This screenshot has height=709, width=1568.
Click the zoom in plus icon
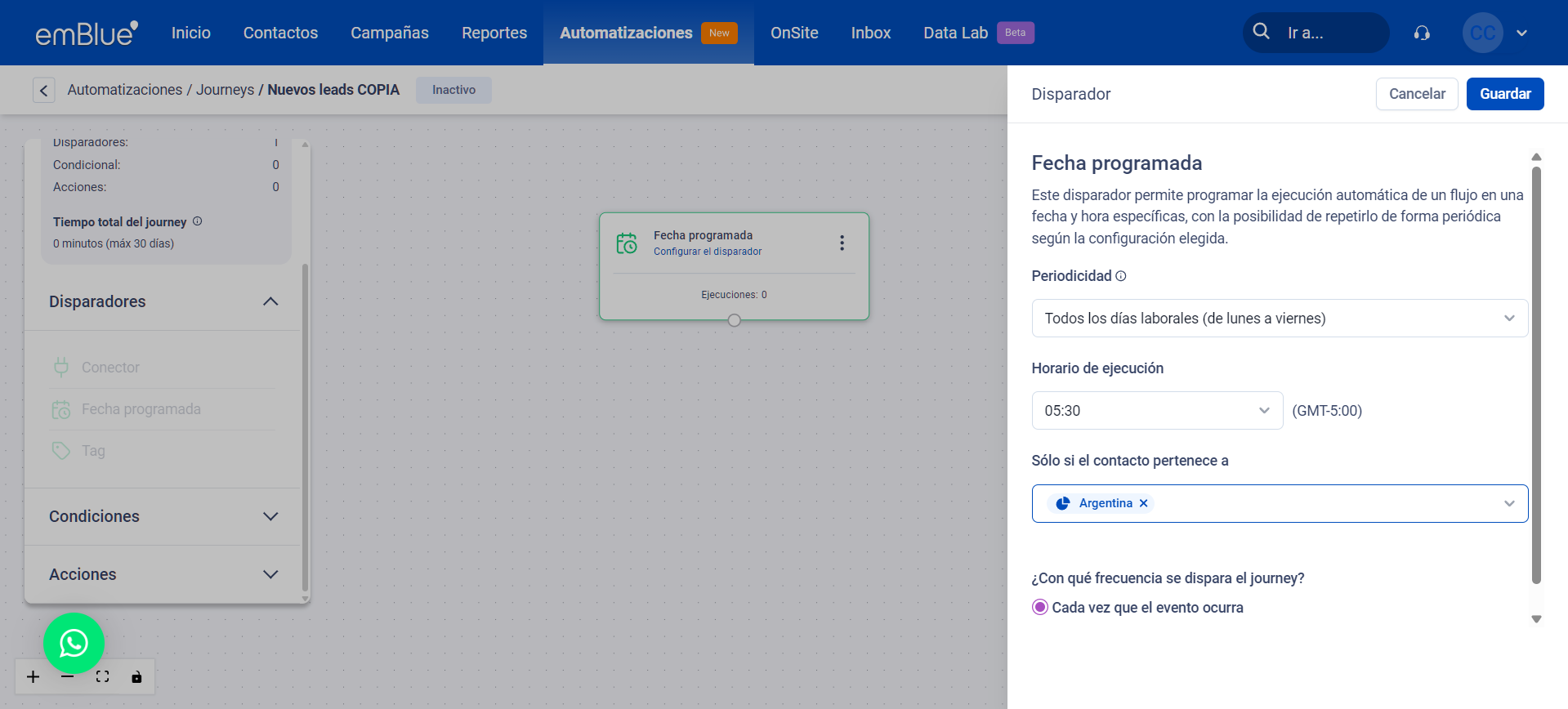coord(33,677)
